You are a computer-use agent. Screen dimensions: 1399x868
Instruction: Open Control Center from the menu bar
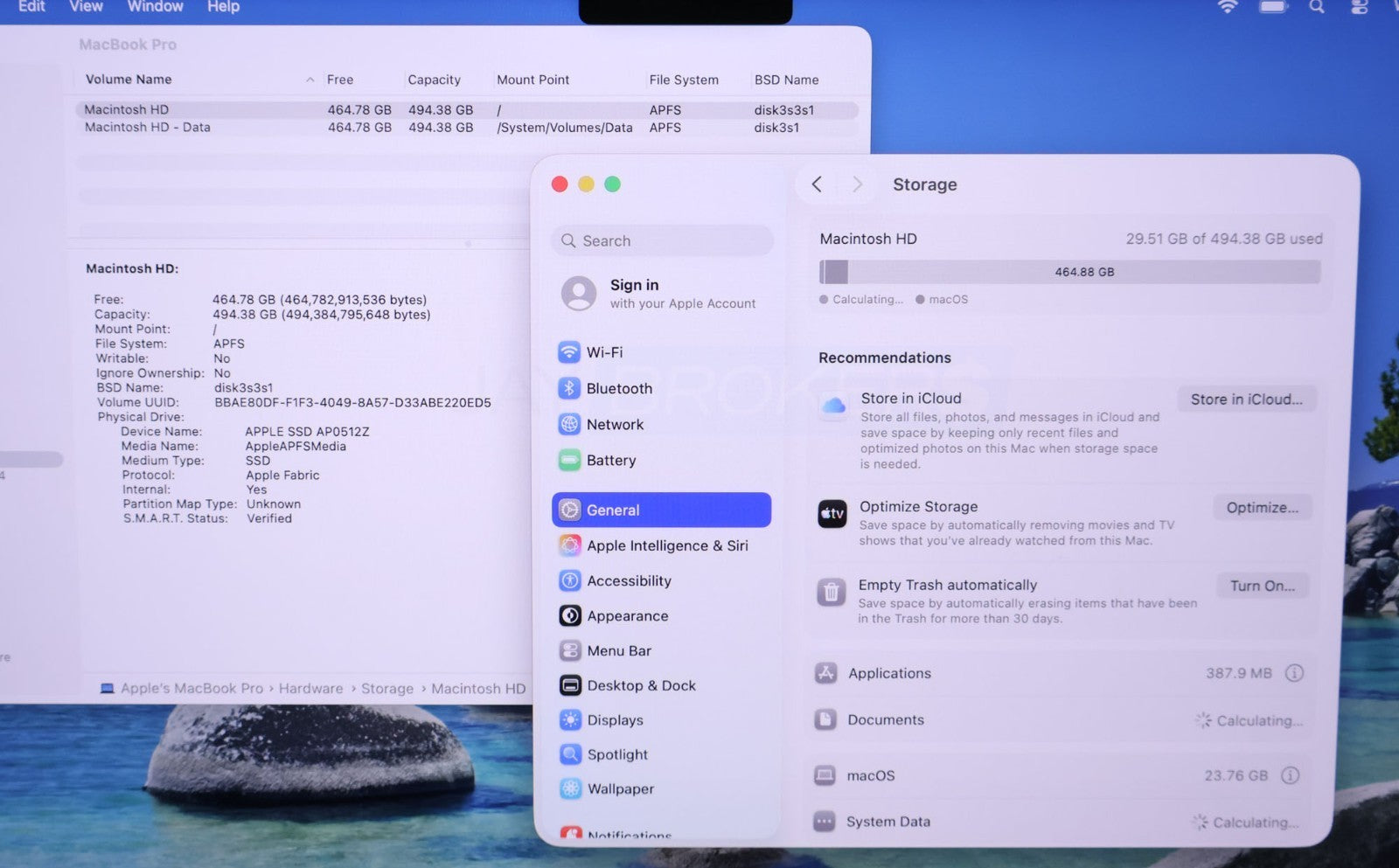coord(1359,7)
